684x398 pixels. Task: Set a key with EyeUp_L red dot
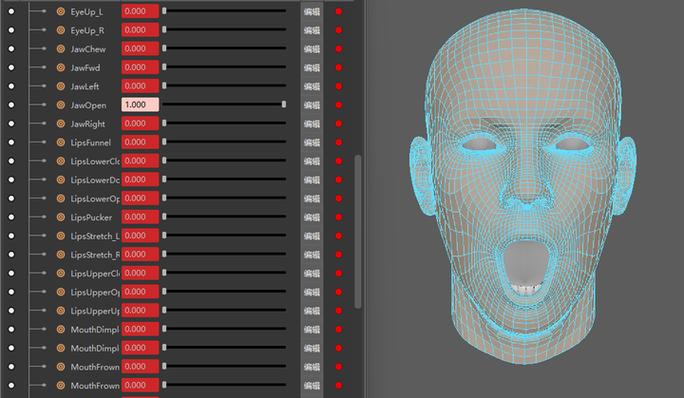coord(339,12)
